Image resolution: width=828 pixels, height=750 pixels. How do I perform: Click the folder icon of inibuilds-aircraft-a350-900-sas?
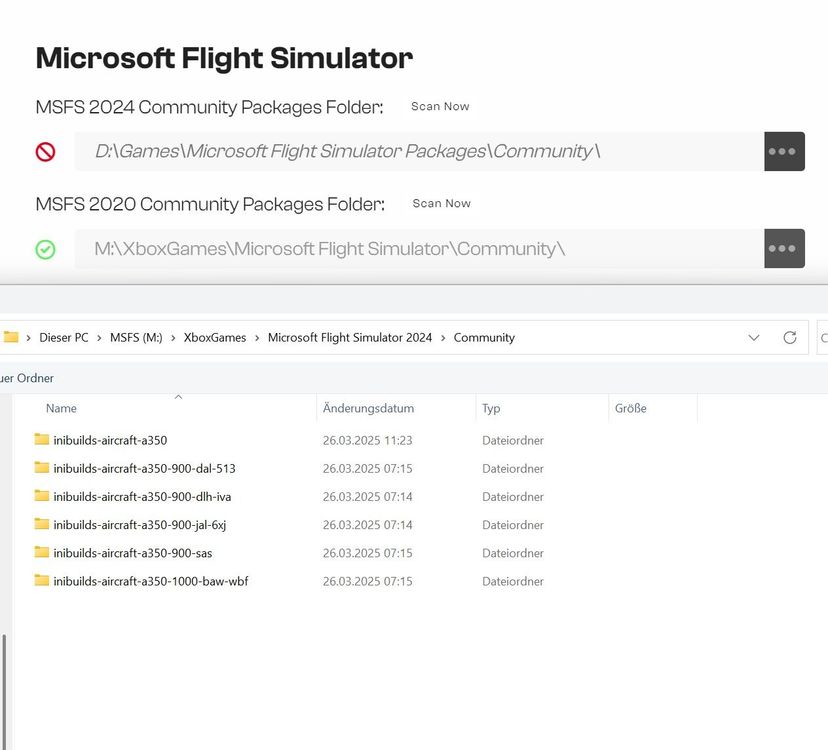tap(41, 553)
